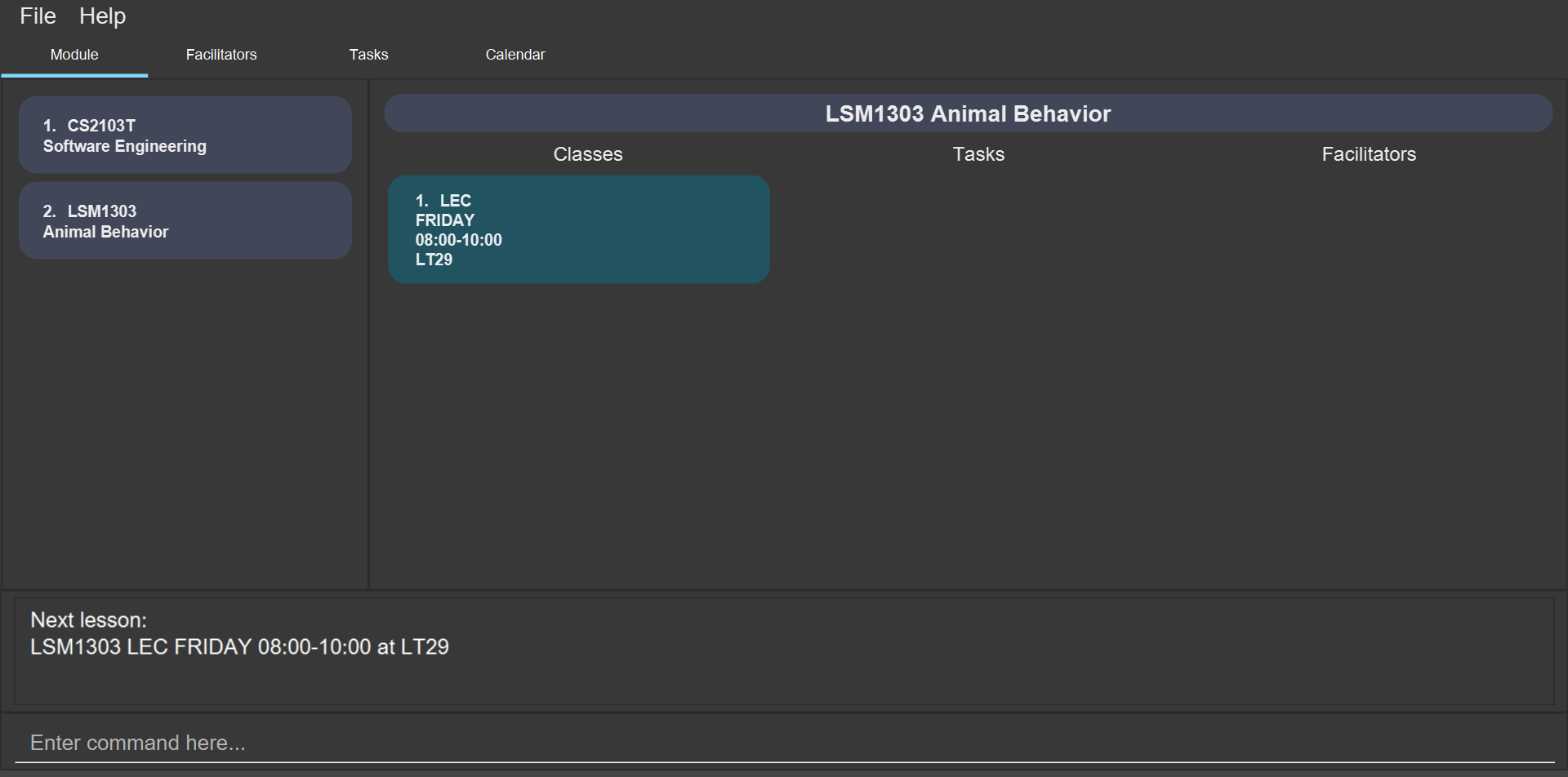Click the LEC Friday LT29 class card
The image size is (1568, 777).
tap(579, 229)
